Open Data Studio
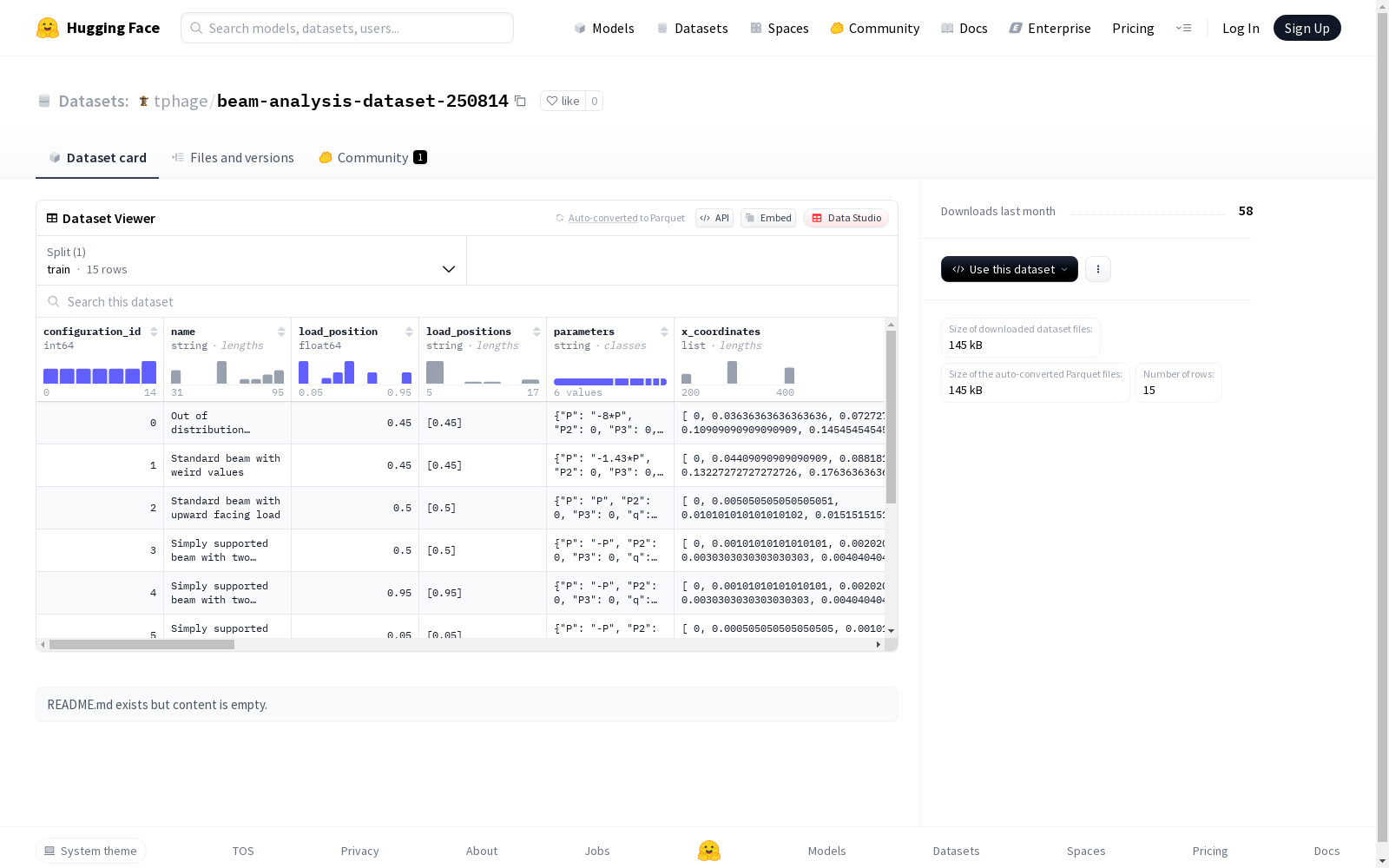Screen dimensions: 1389x868 pyautogui.click(x=846, y=218)
